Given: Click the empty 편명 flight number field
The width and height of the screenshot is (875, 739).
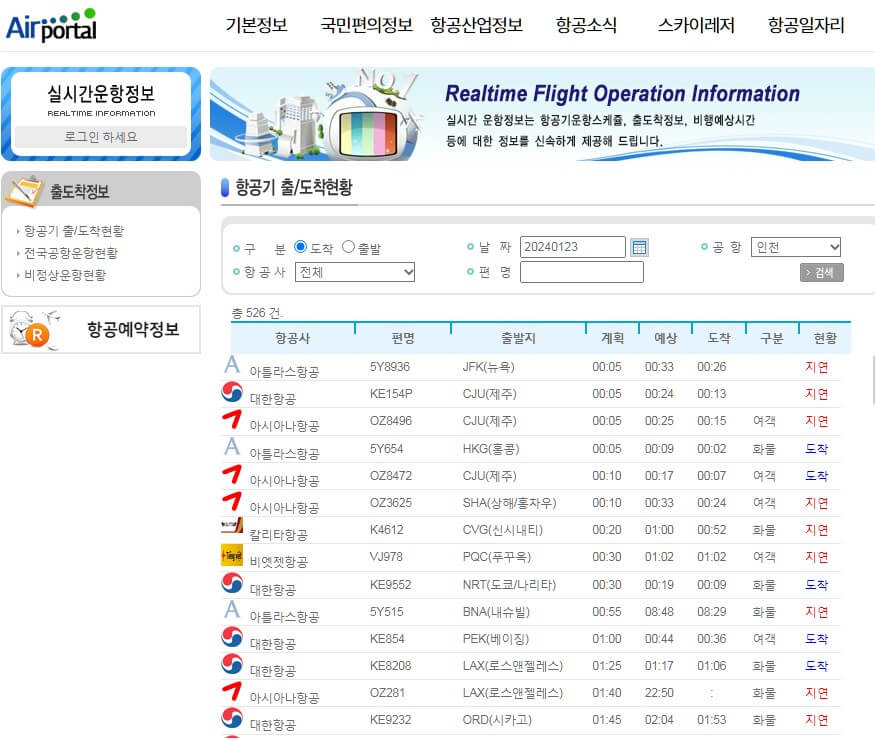Looking at the screenshot, I should 581,272.
